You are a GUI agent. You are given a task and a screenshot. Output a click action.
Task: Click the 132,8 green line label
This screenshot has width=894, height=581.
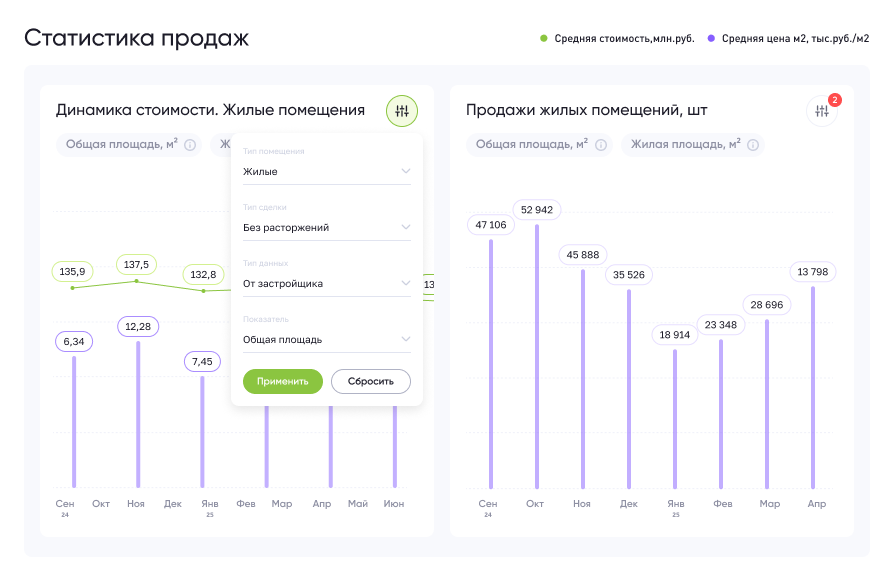click(204, 275)
